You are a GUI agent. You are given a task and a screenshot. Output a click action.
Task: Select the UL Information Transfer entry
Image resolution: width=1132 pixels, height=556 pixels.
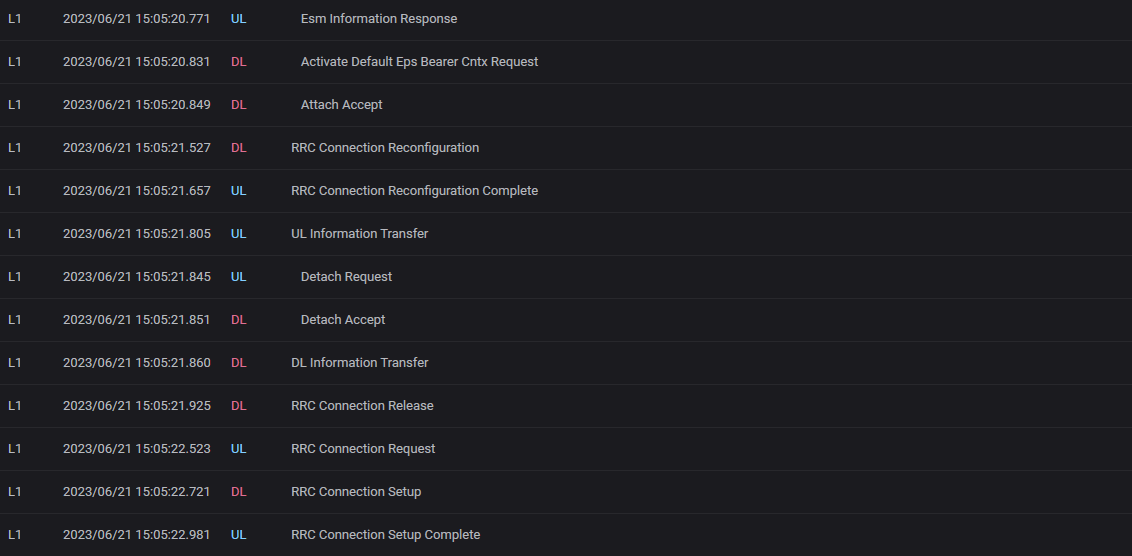(x=359, y=234)
